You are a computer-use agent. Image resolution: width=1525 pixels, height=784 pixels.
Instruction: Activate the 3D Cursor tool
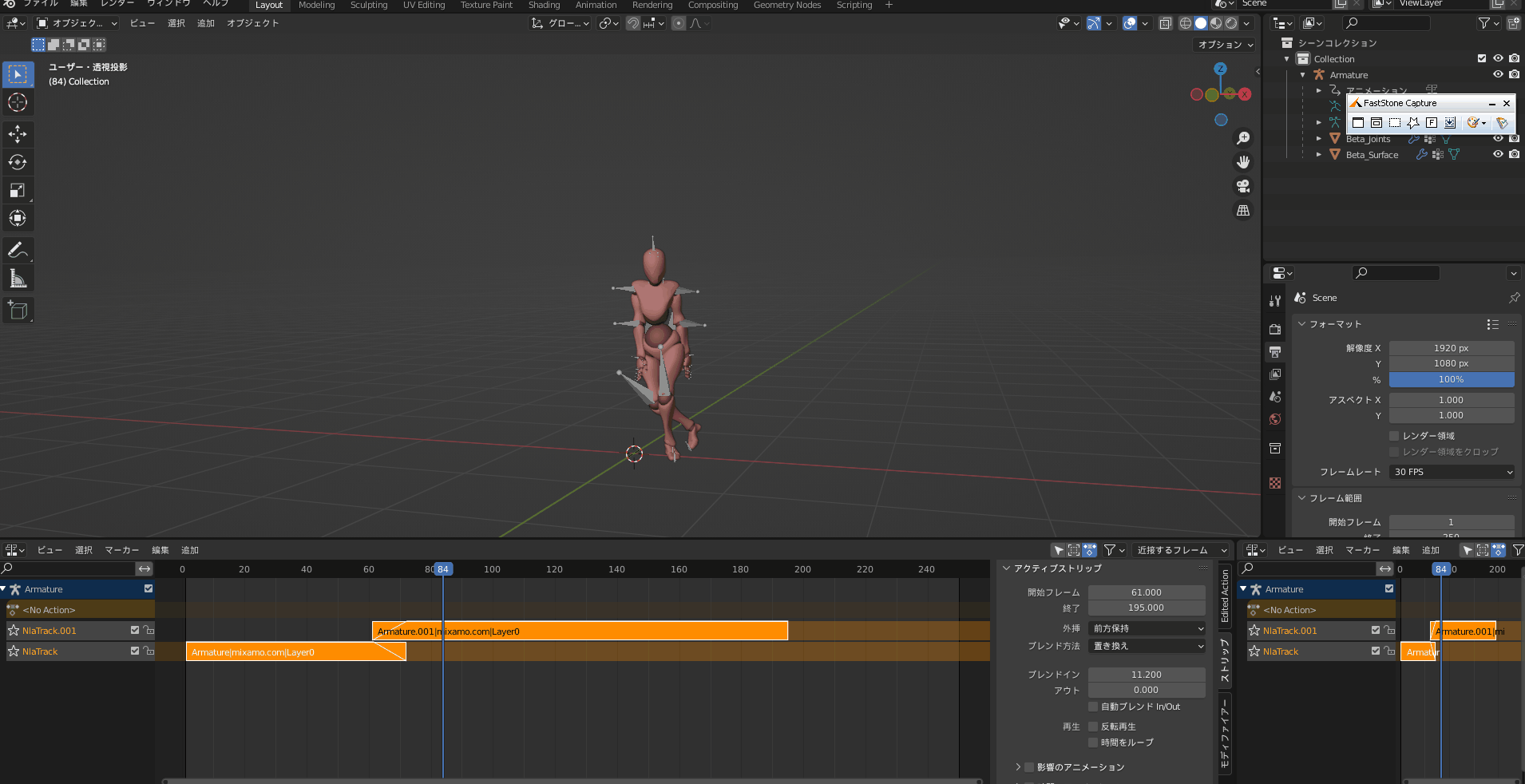tap(18, 102)
